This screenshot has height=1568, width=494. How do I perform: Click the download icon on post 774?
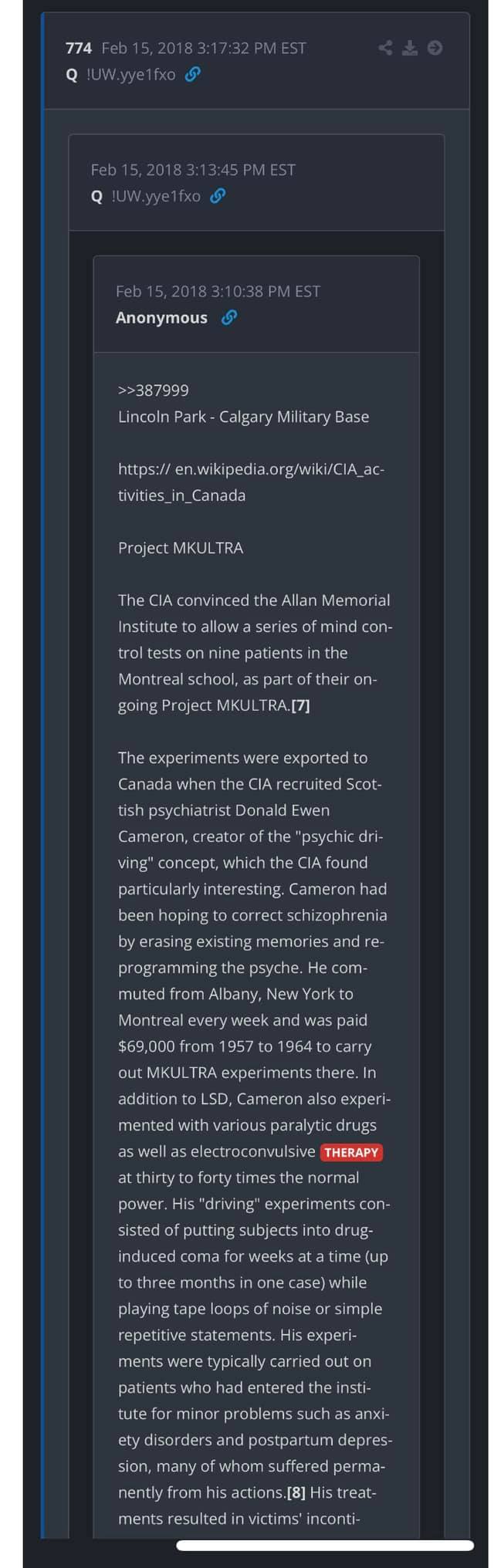click(410, 48)
